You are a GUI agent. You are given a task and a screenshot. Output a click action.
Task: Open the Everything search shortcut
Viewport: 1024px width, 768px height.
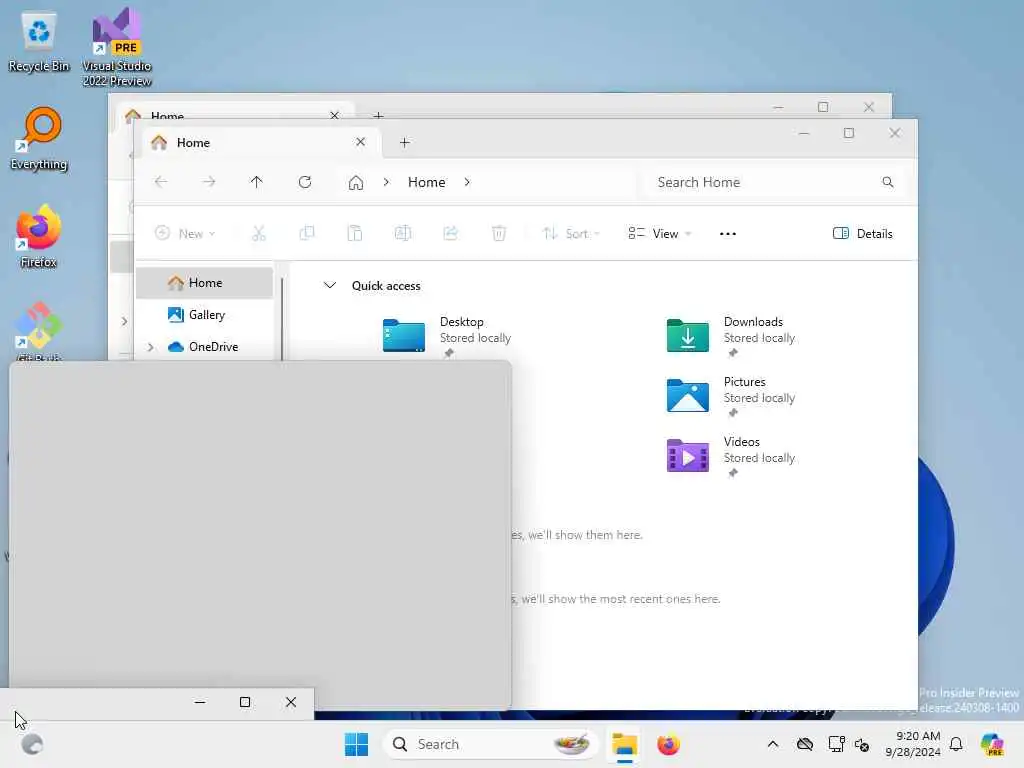[39, 140]
